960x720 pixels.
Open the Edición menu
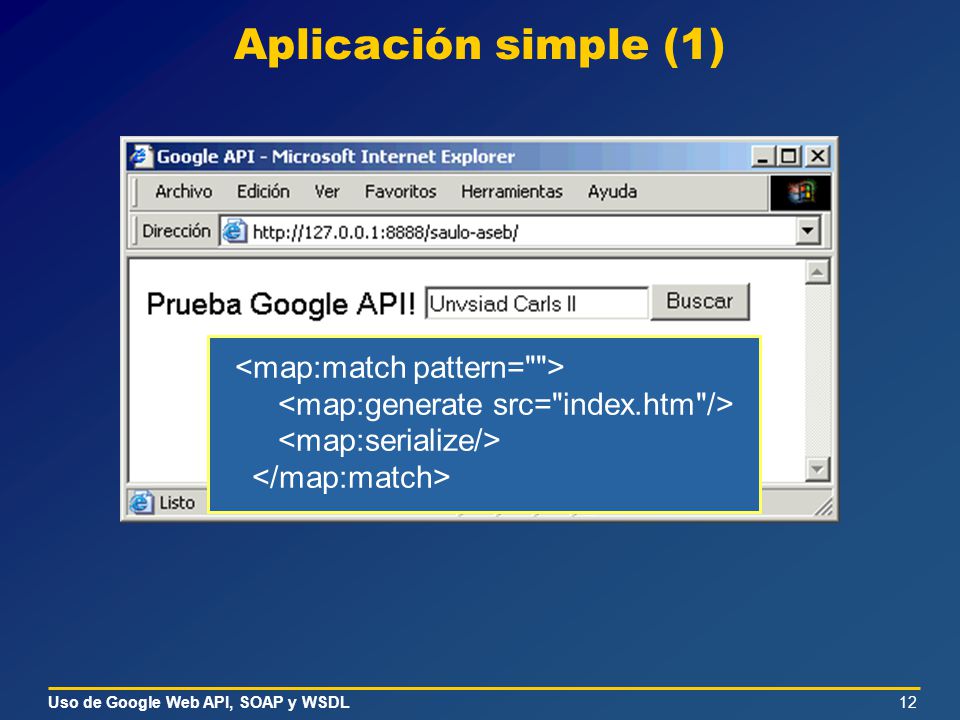263,192
